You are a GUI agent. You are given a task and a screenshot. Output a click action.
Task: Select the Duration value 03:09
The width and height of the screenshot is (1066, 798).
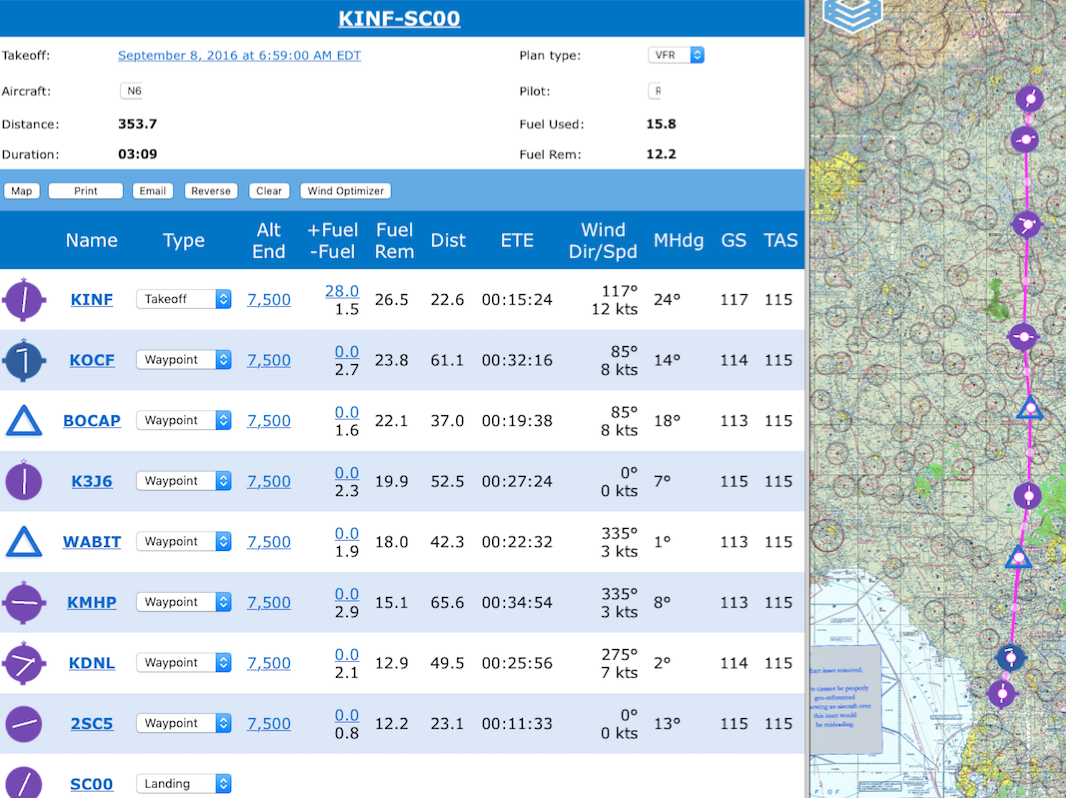[137, 154]
